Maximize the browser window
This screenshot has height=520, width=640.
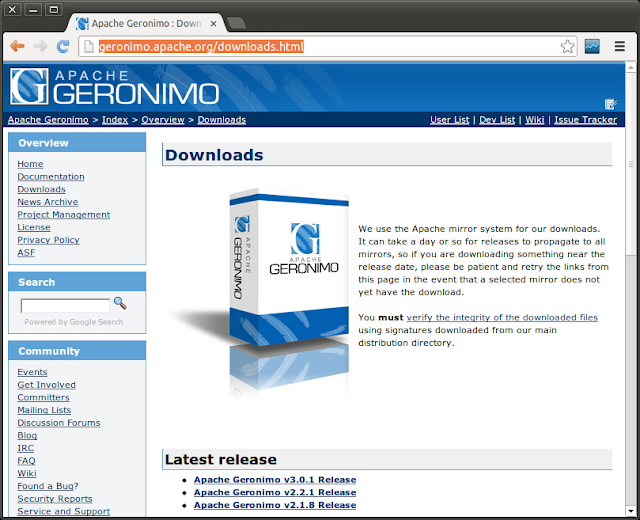tap(53, 9)
